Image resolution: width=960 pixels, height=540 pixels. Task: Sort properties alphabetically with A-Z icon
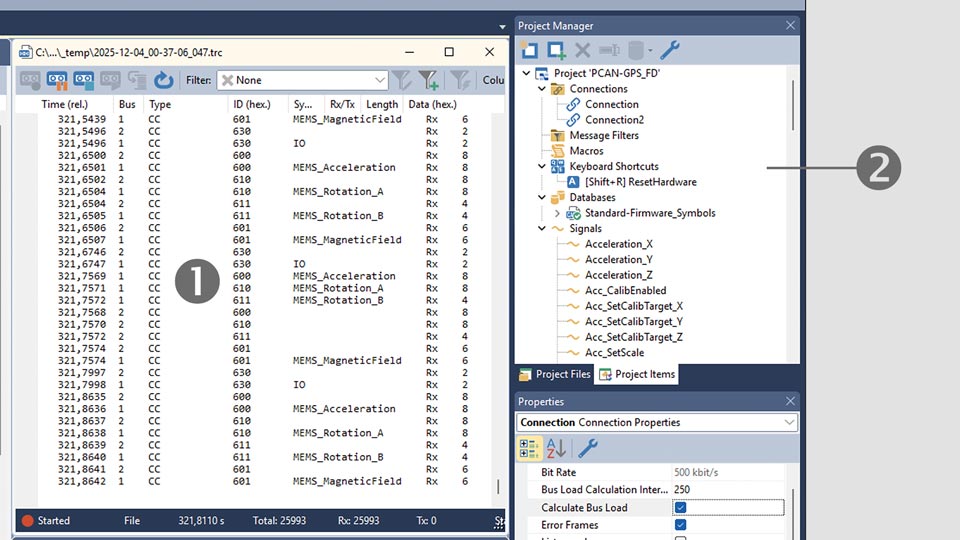(x=556, y=448)
